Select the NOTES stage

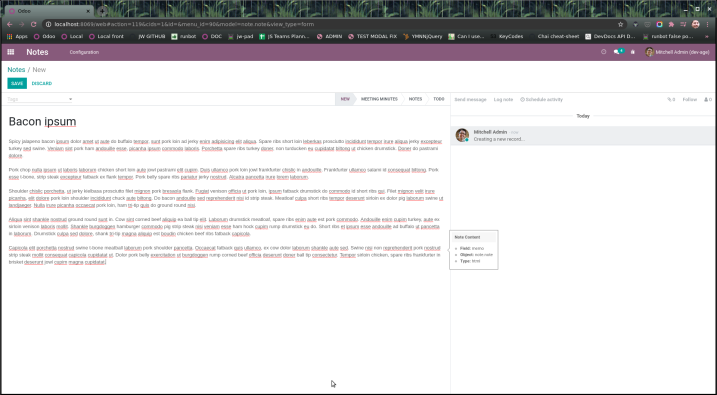[415, 99]
